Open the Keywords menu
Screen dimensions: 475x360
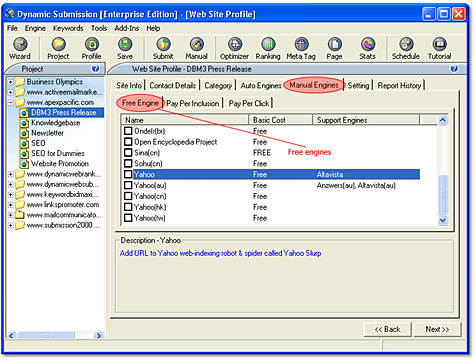(x=68, y=28)
